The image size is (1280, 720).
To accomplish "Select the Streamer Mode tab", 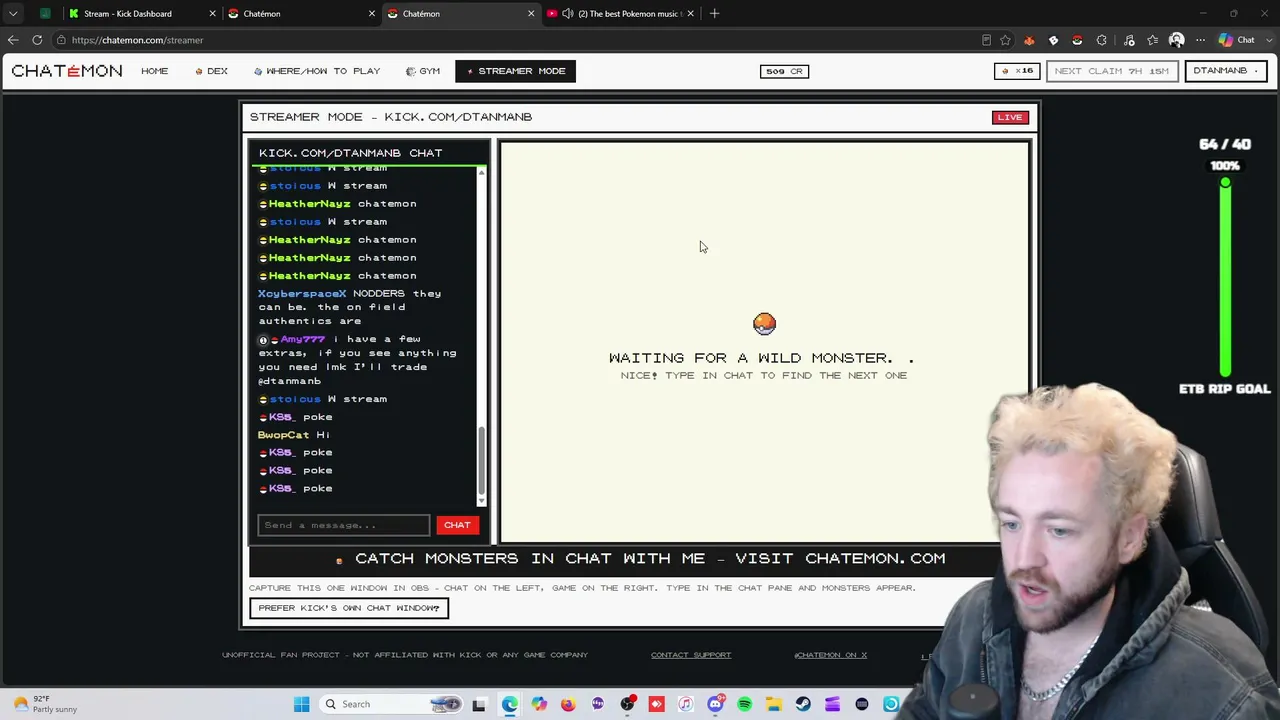I will (515, 71).
